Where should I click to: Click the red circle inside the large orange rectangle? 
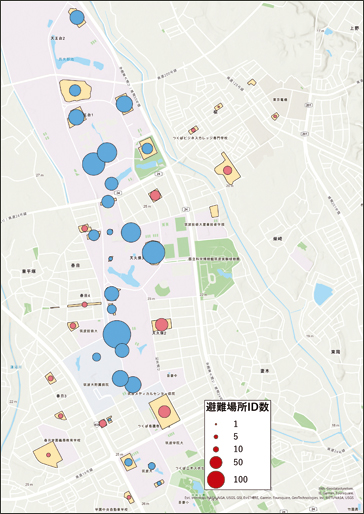coord(164,412)
